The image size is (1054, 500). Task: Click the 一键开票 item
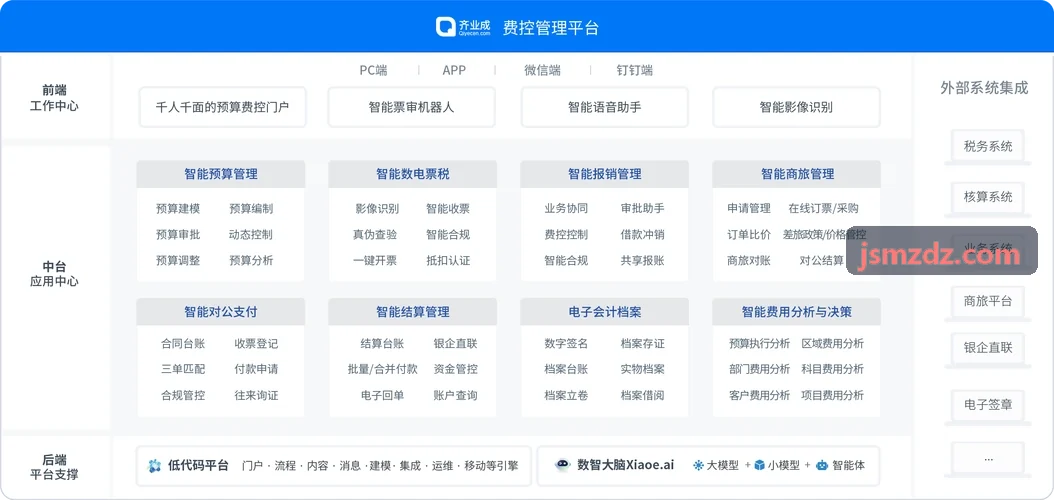[374, 260]
